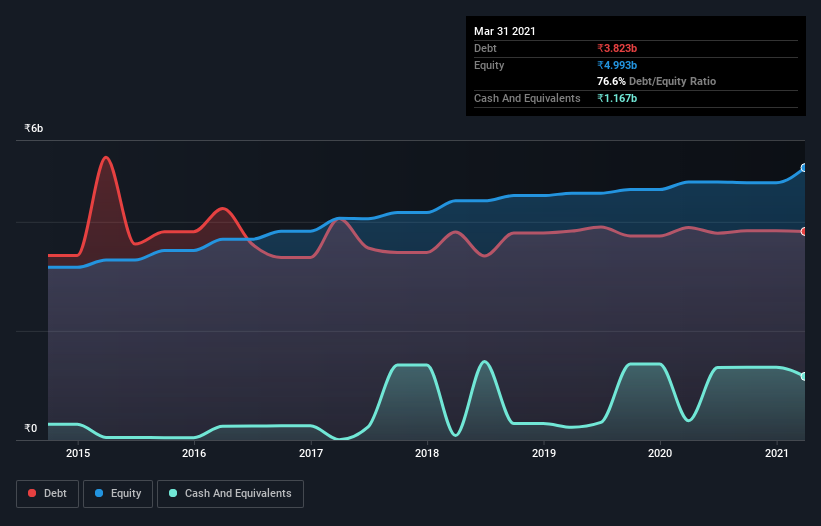Click the Mar 31 2021 tooltip date
821x526 pixels.
click(505, 31)
